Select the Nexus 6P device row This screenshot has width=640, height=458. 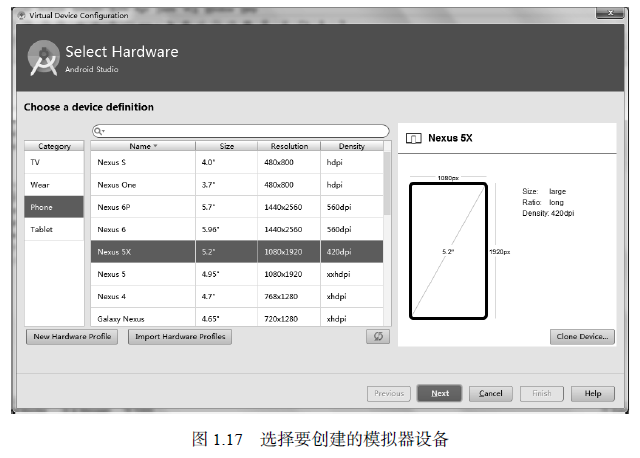coord(237,207)
